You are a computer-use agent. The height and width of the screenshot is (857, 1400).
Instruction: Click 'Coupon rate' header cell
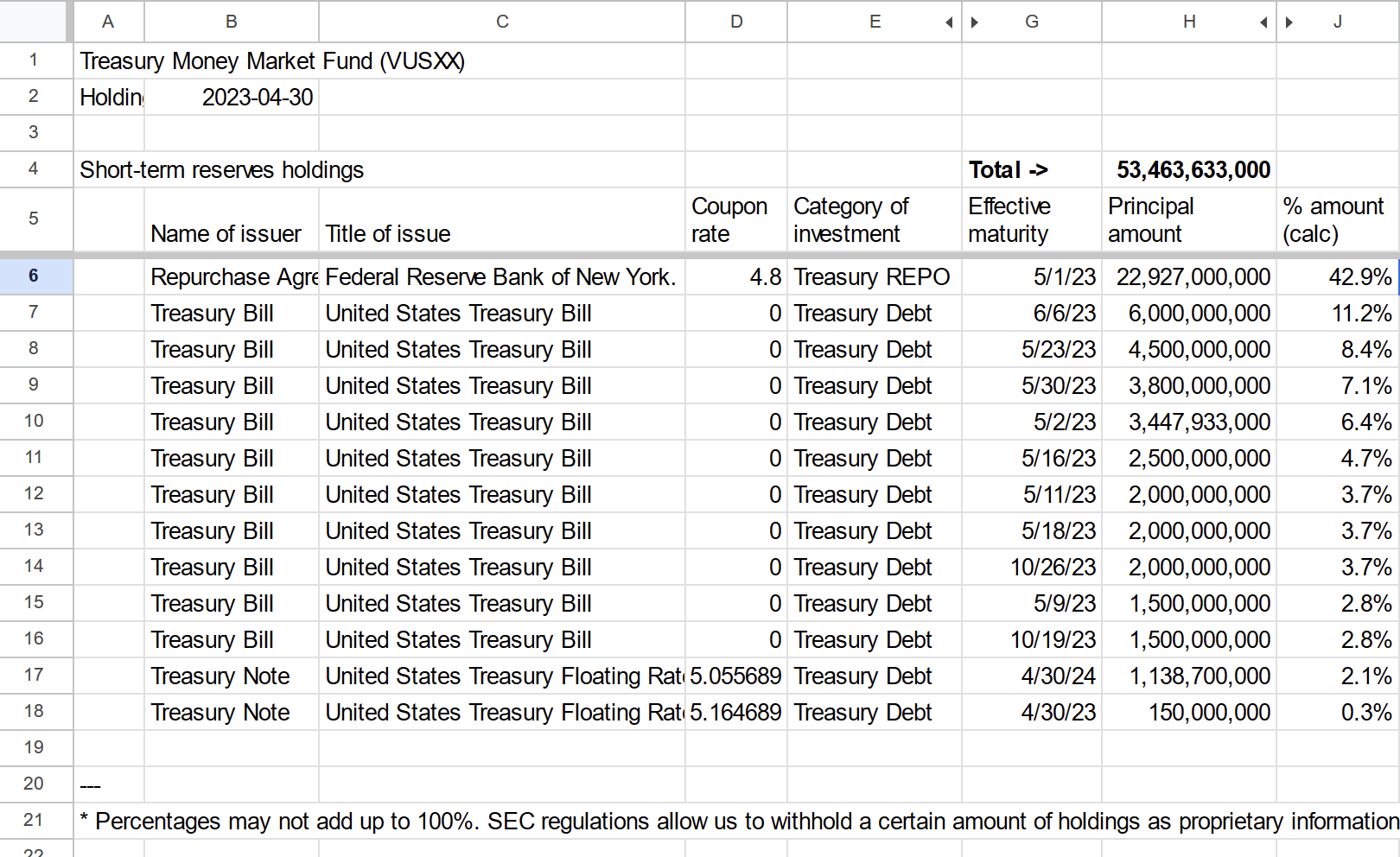pos(736,219)
